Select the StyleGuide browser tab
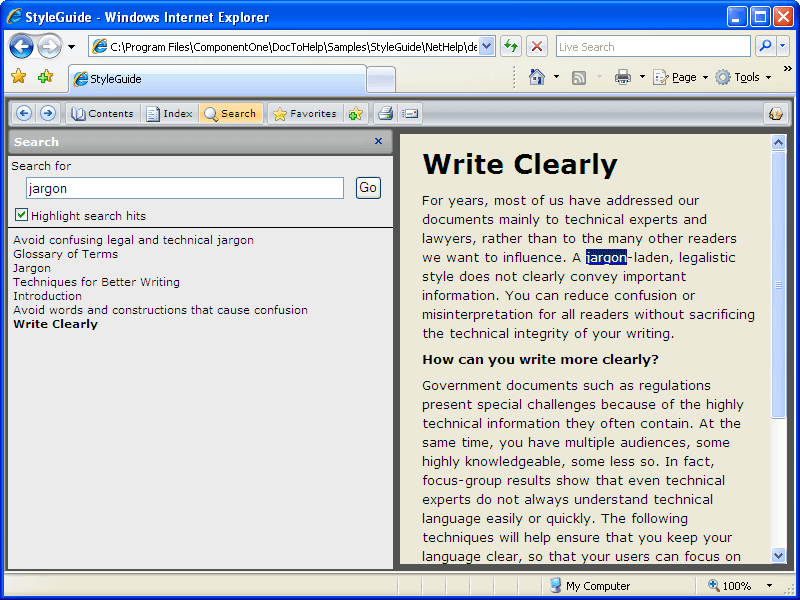800x600 pixels. (217, 79)
